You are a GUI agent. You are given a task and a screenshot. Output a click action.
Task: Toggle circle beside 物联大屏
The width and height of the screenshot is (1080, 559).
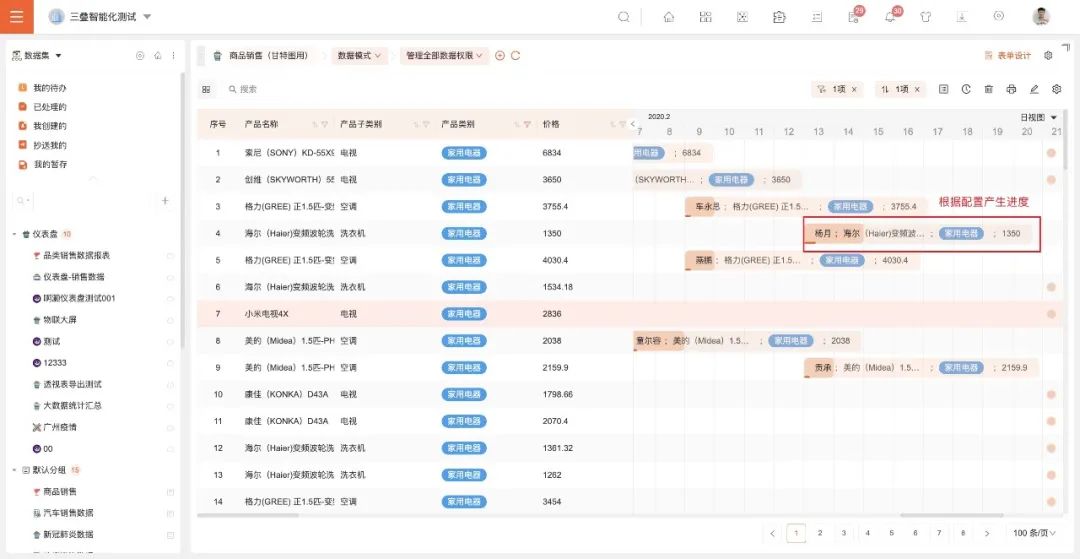[x=170, y=320]
